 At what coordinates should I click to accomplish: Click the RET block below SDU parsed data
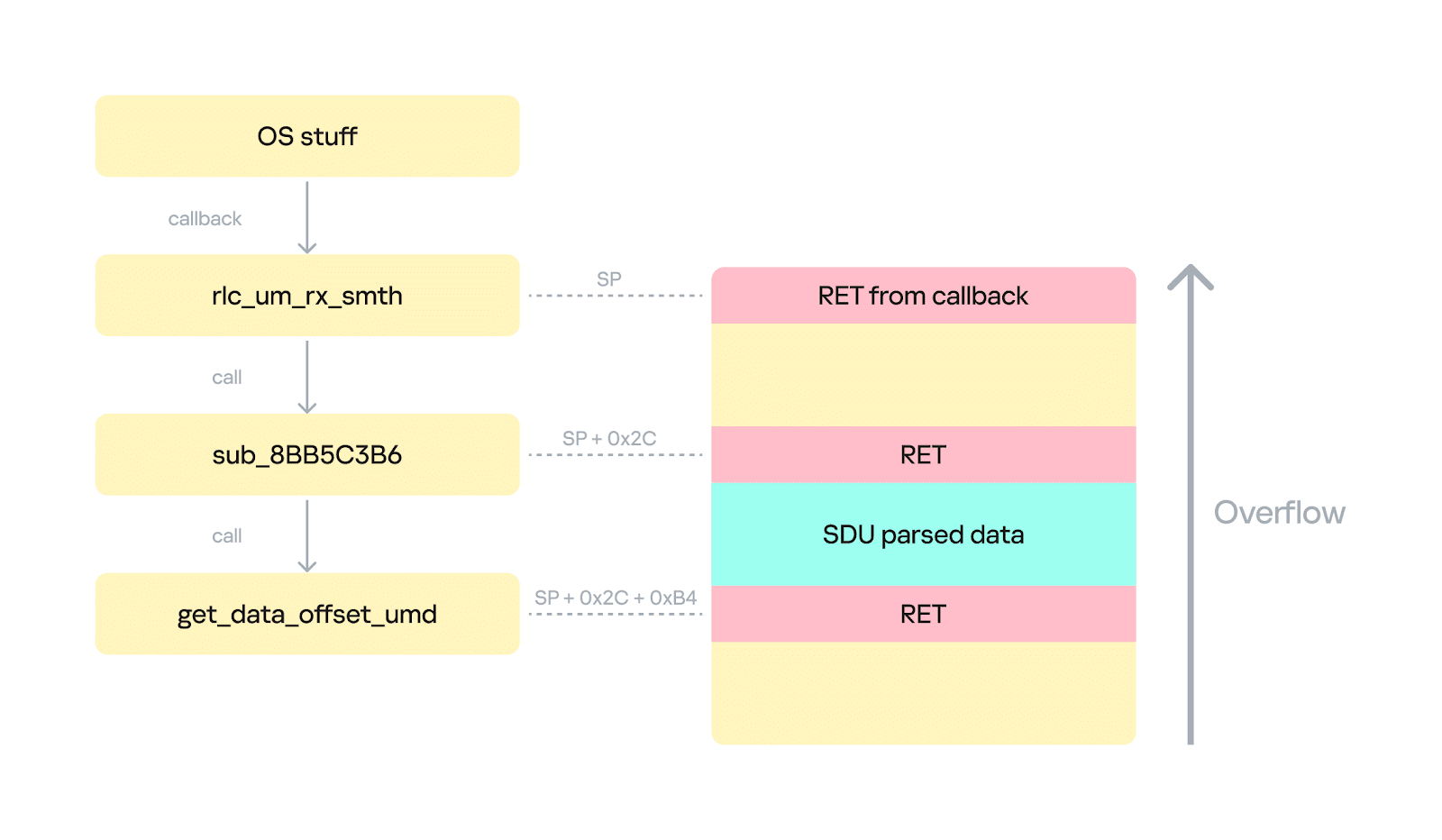tap(923, 614)
